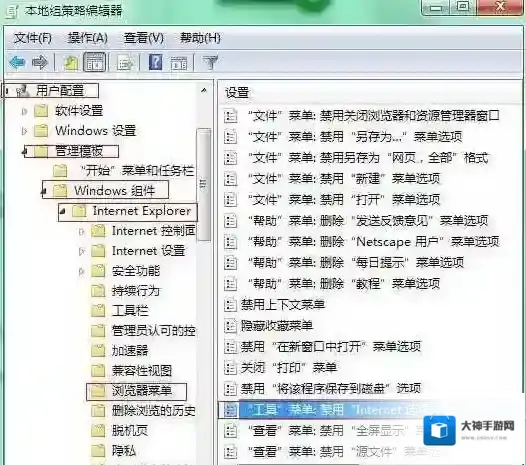Select "文件"菜单: 禁用"打开"菜单选项
The image size is (526, 465).
click(x=344, y=200)
